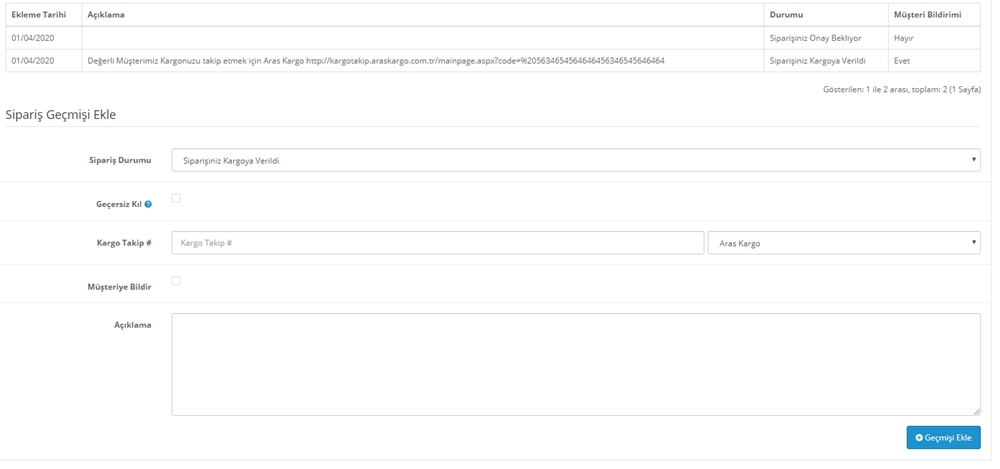Click the Açıklama form label

[x=133, y=325]
